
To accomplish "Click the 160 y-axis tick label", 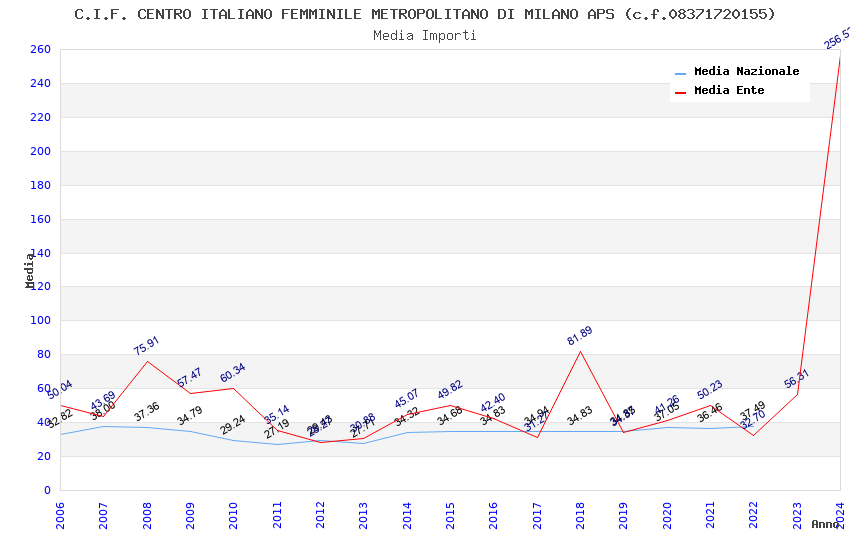I will (40, 219).
